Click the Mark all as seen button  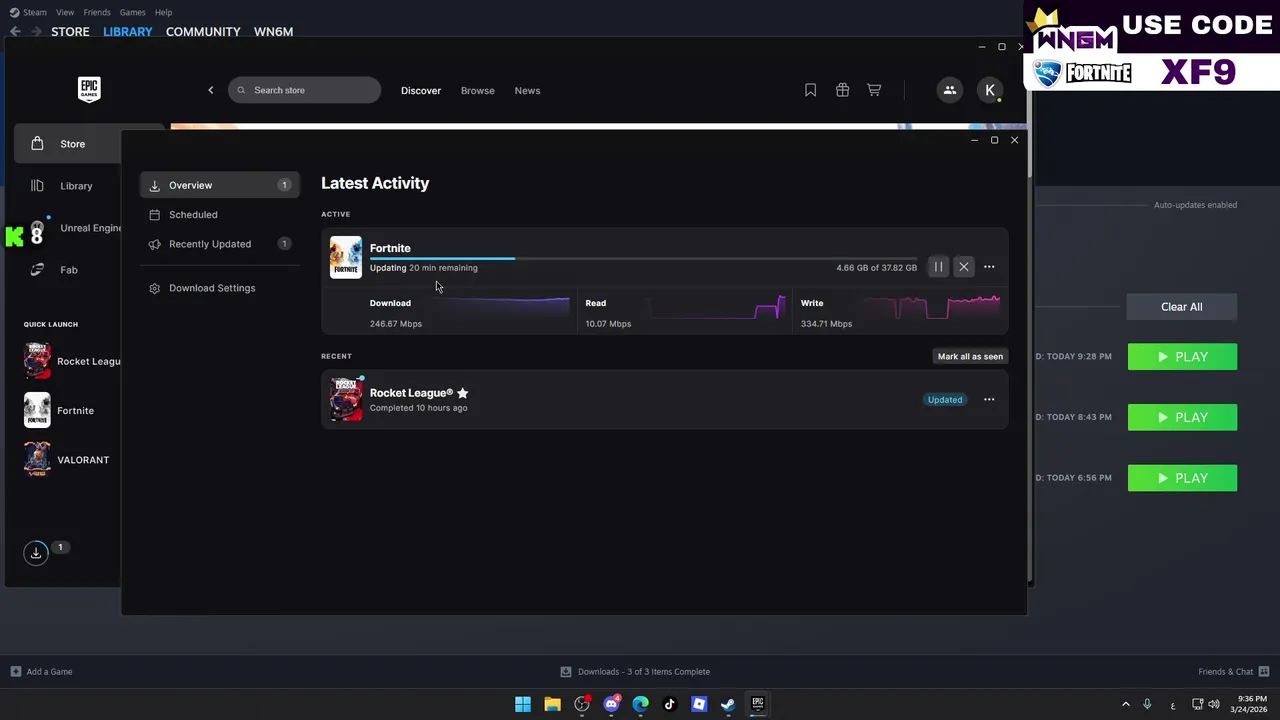pyautogui.click(x=970, y=356)
